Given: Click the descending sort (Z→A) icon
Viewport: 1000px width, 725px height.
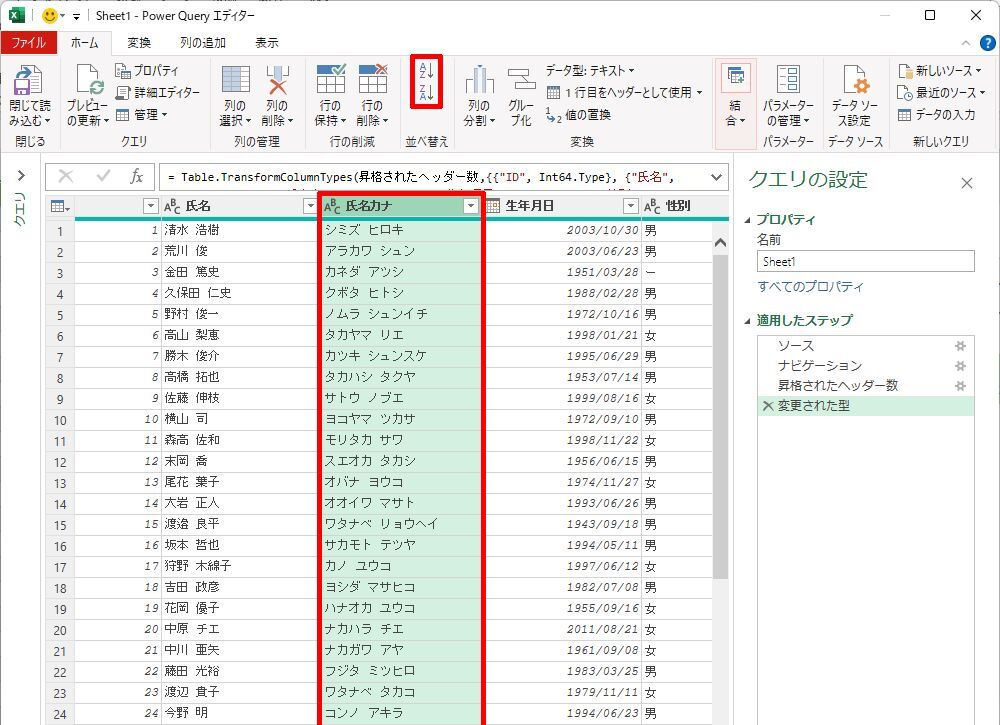Looking at the screenshot, I should [x=426, y=94].
